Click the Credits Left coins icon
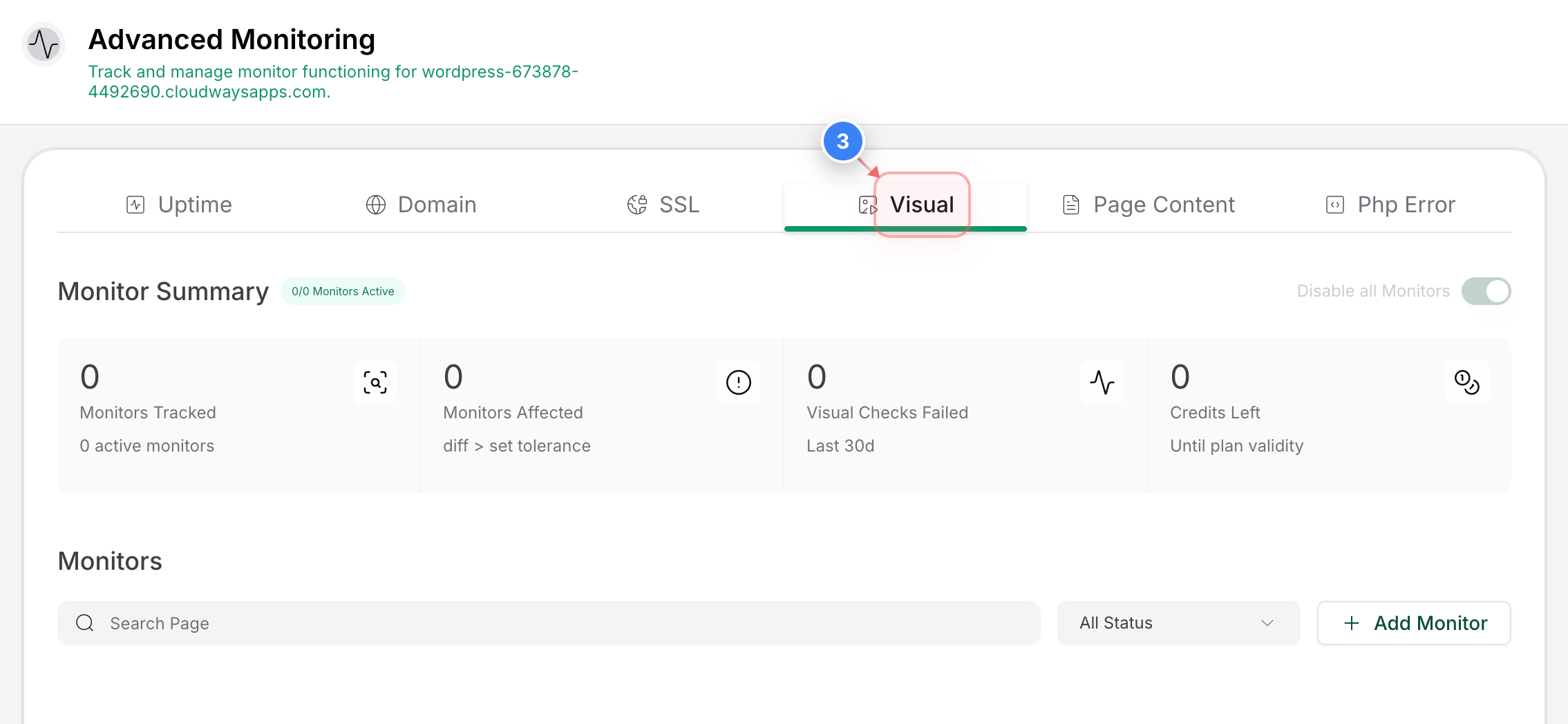The height and width of the screenshot is (724, 1568). pos(1467,382)
